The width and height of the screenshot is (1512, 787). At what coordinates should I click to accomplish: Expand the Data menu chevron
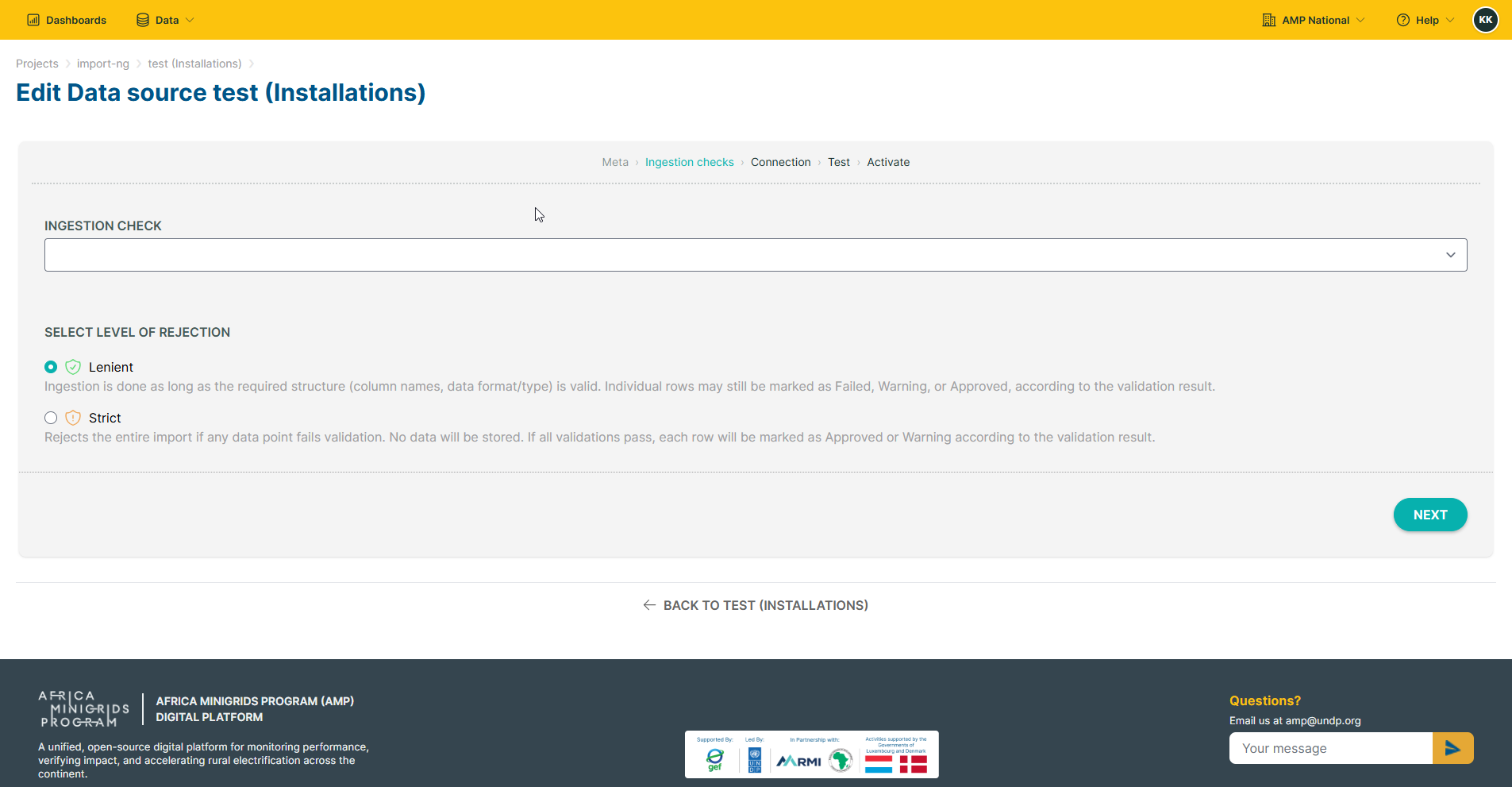190,20
